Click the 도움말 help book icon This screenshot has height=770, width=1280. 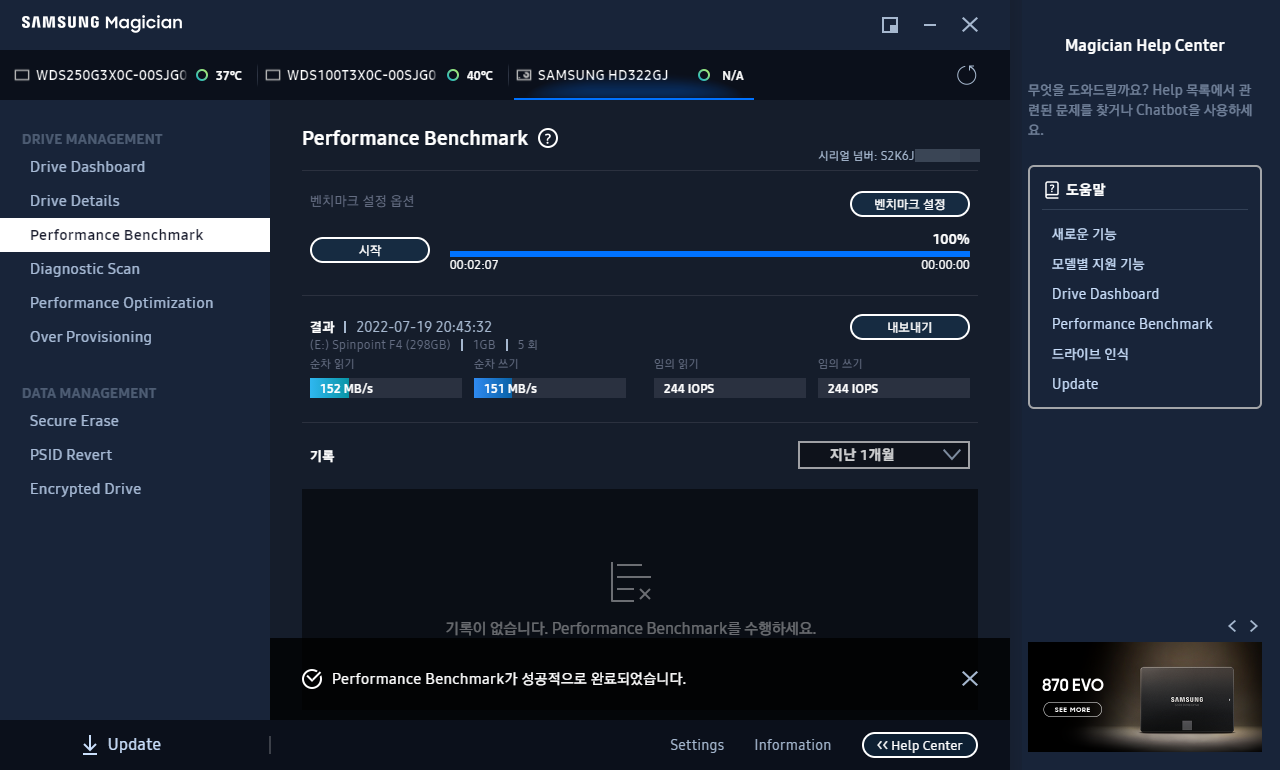pyautogui.click(x=1051, y=189)
